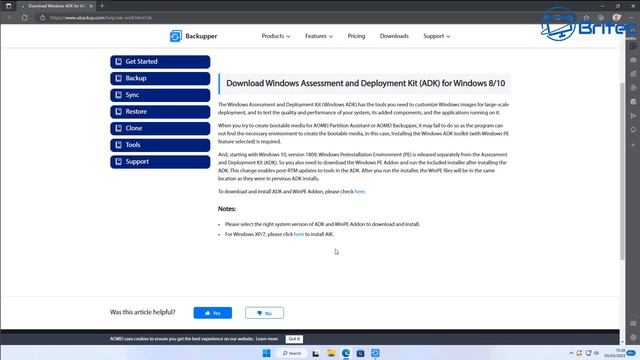
Task: Open the Clone sidebar section
Action: click(160, 129)
